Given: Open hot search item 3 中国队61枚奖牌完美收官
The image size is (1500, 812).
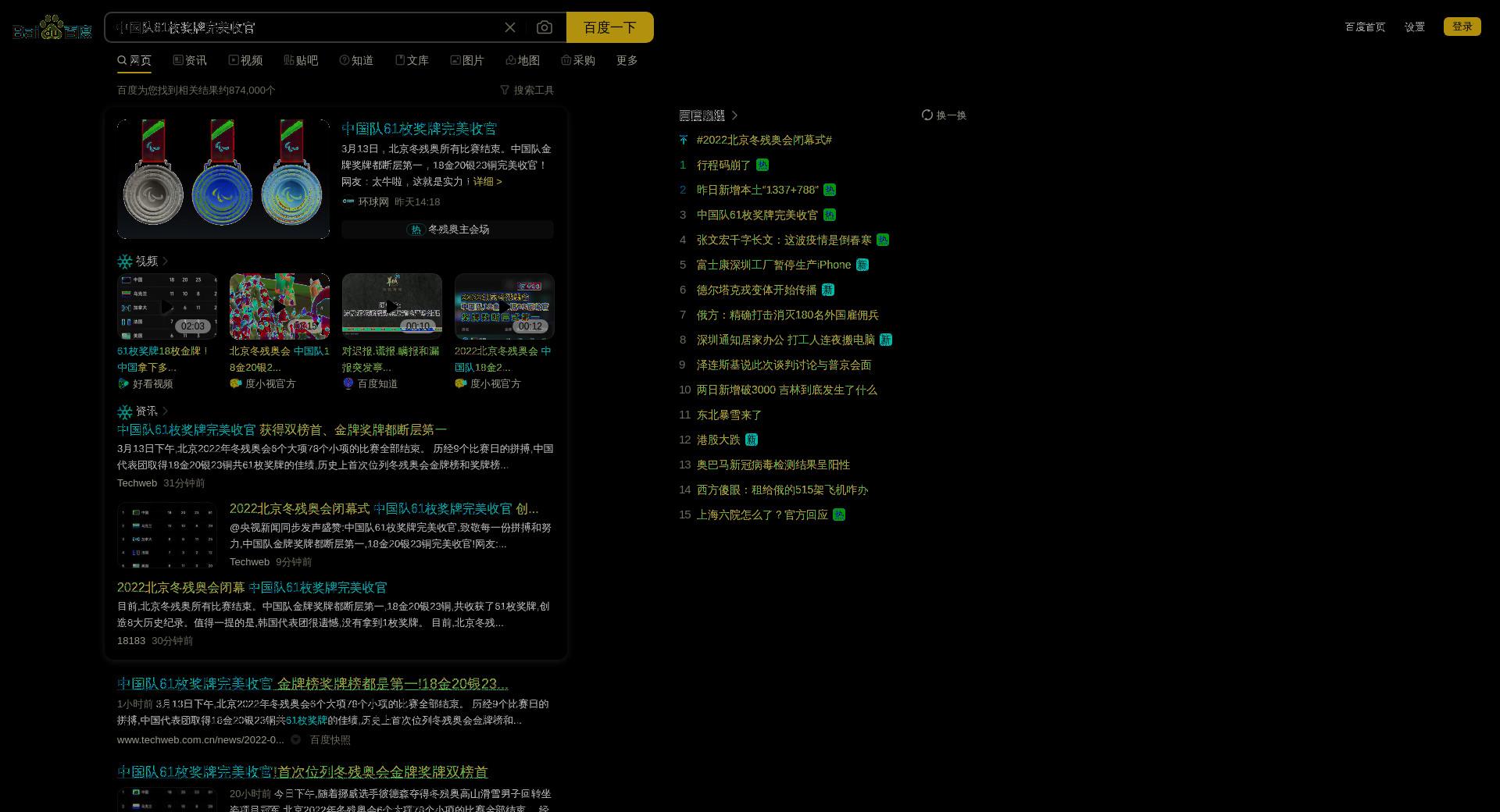Looking at the screenshot, I should [757, 215].
